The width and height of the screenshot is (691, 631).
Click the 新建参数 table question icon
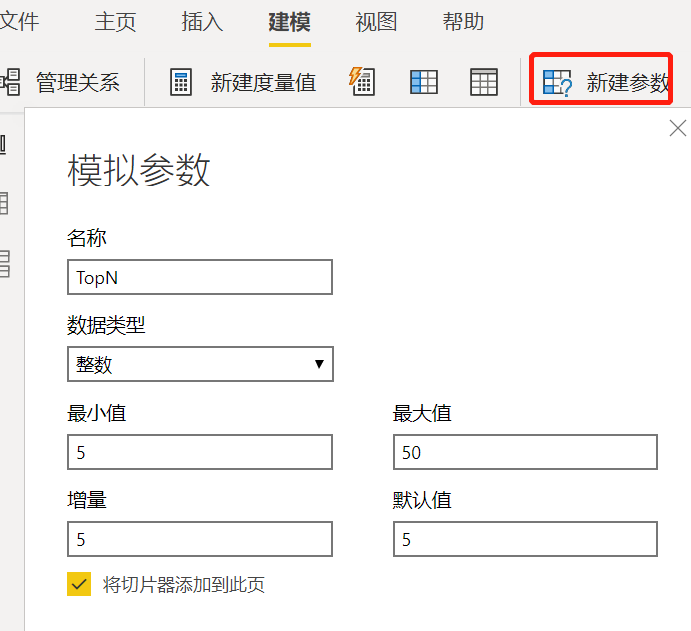coord(557,83)
